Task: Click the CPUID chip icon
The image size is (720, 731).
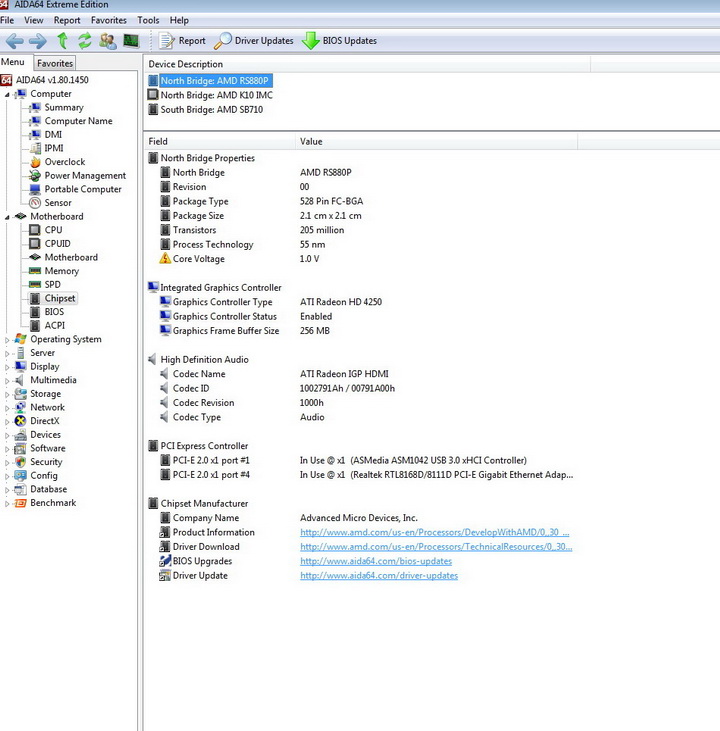Action: (x=35, y=243)
